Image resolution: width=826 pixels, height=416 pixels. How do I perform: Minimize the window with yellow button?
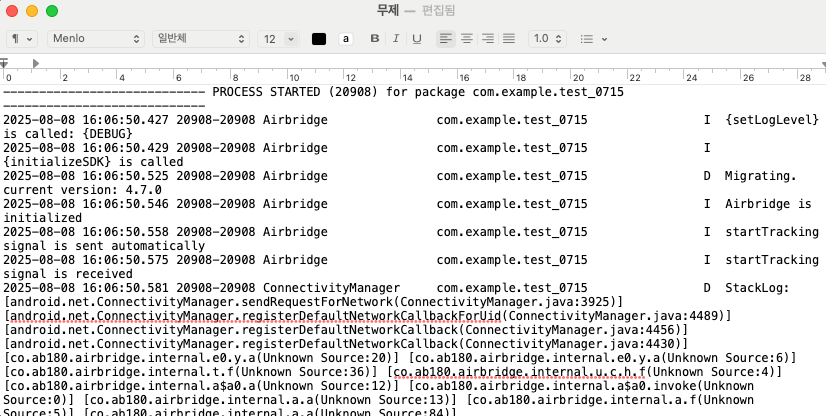pos(32,11)
